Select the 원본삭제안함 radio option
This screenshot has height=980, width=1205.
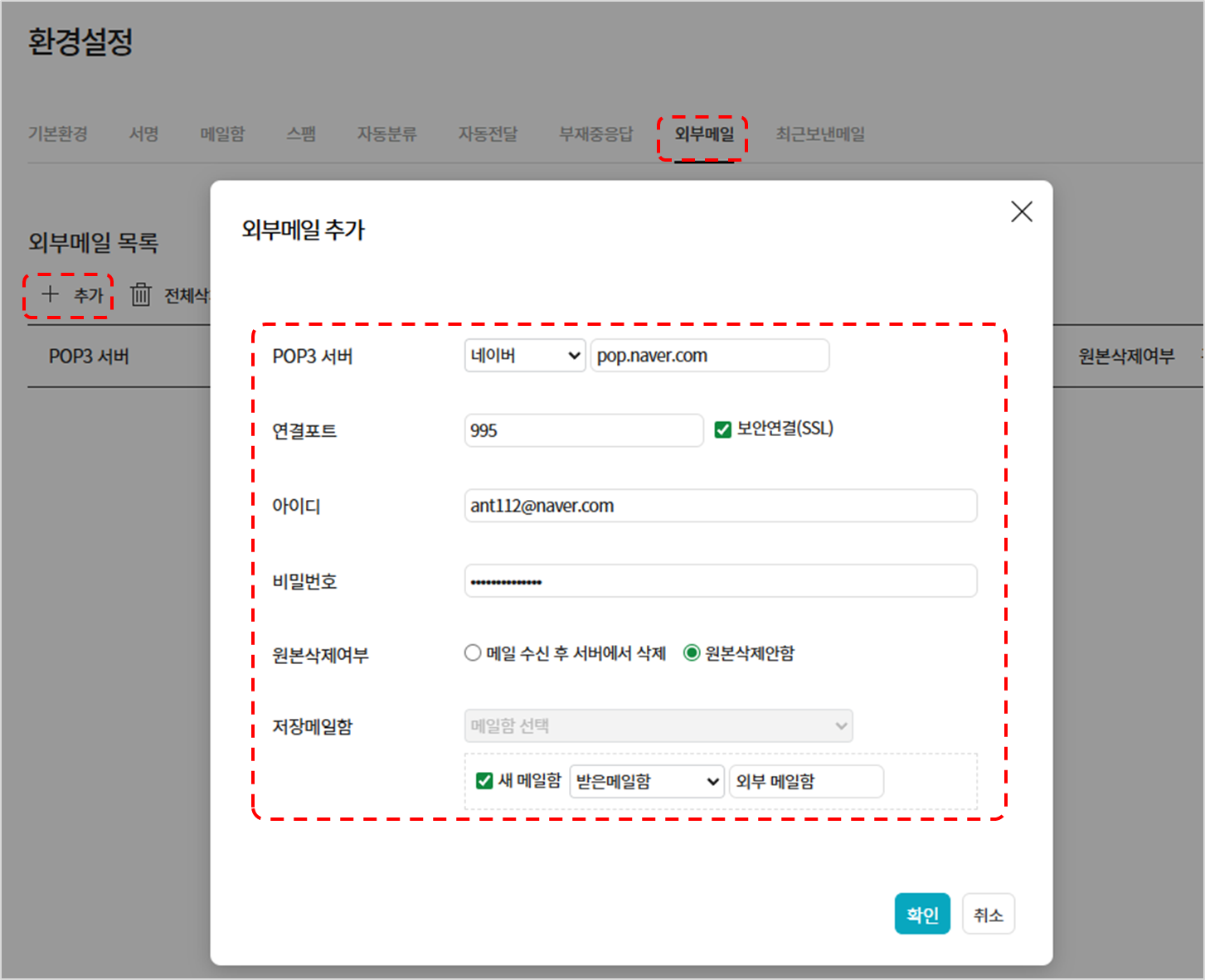692,653
